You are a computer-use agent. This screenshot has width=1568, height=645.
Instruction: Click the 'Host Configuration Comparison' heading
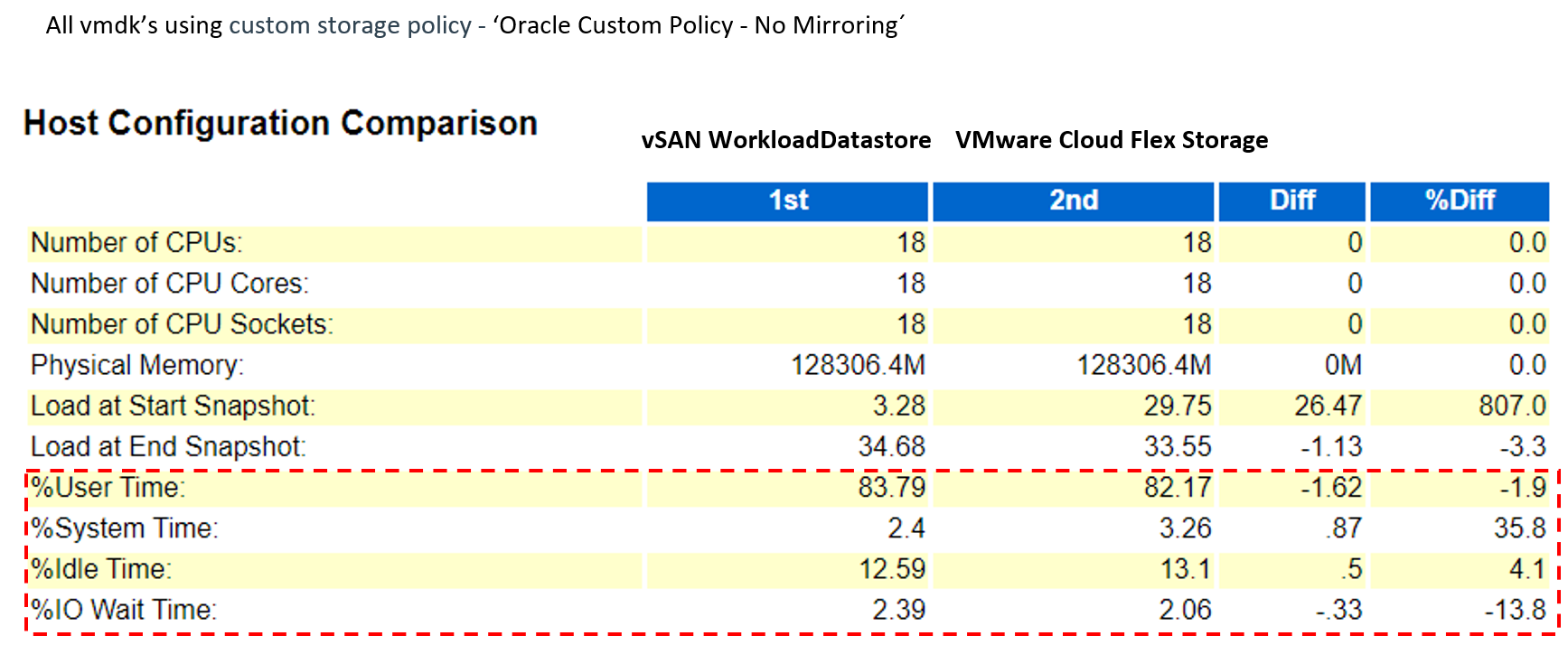click(x=280, y=123)
